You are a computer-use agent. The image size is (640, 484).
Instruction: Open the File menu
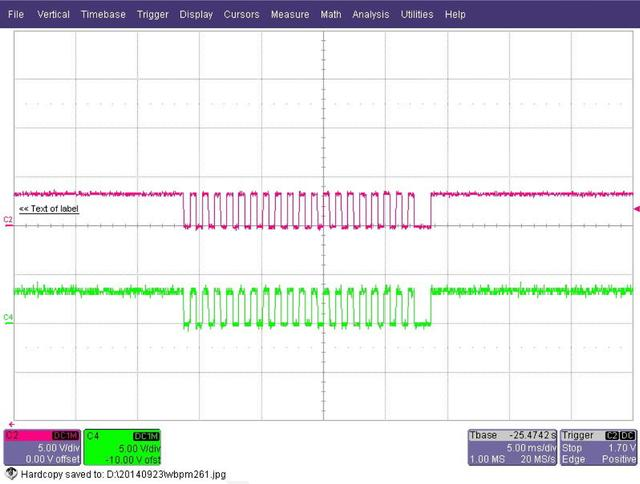[17, 15]
